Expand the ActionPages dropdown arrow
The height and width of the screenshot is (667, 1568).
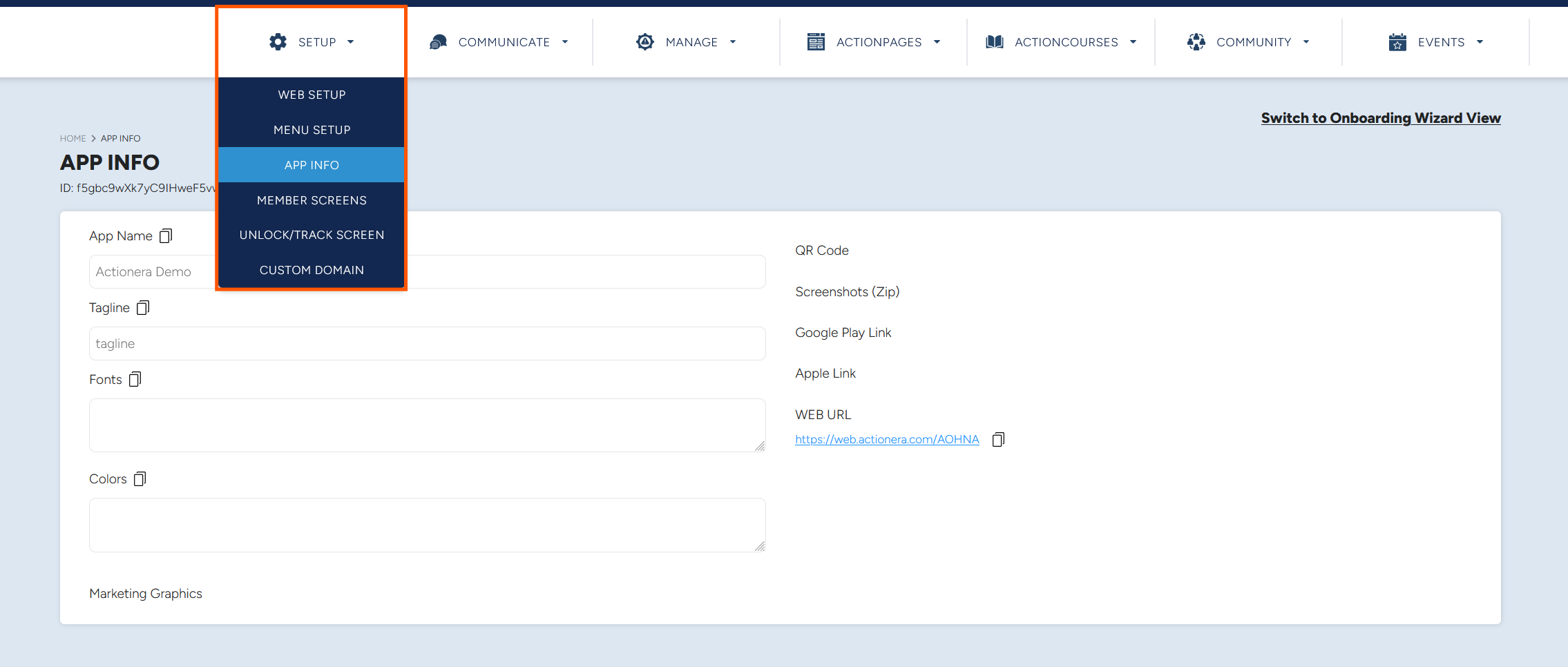click(x=937, y=42)
